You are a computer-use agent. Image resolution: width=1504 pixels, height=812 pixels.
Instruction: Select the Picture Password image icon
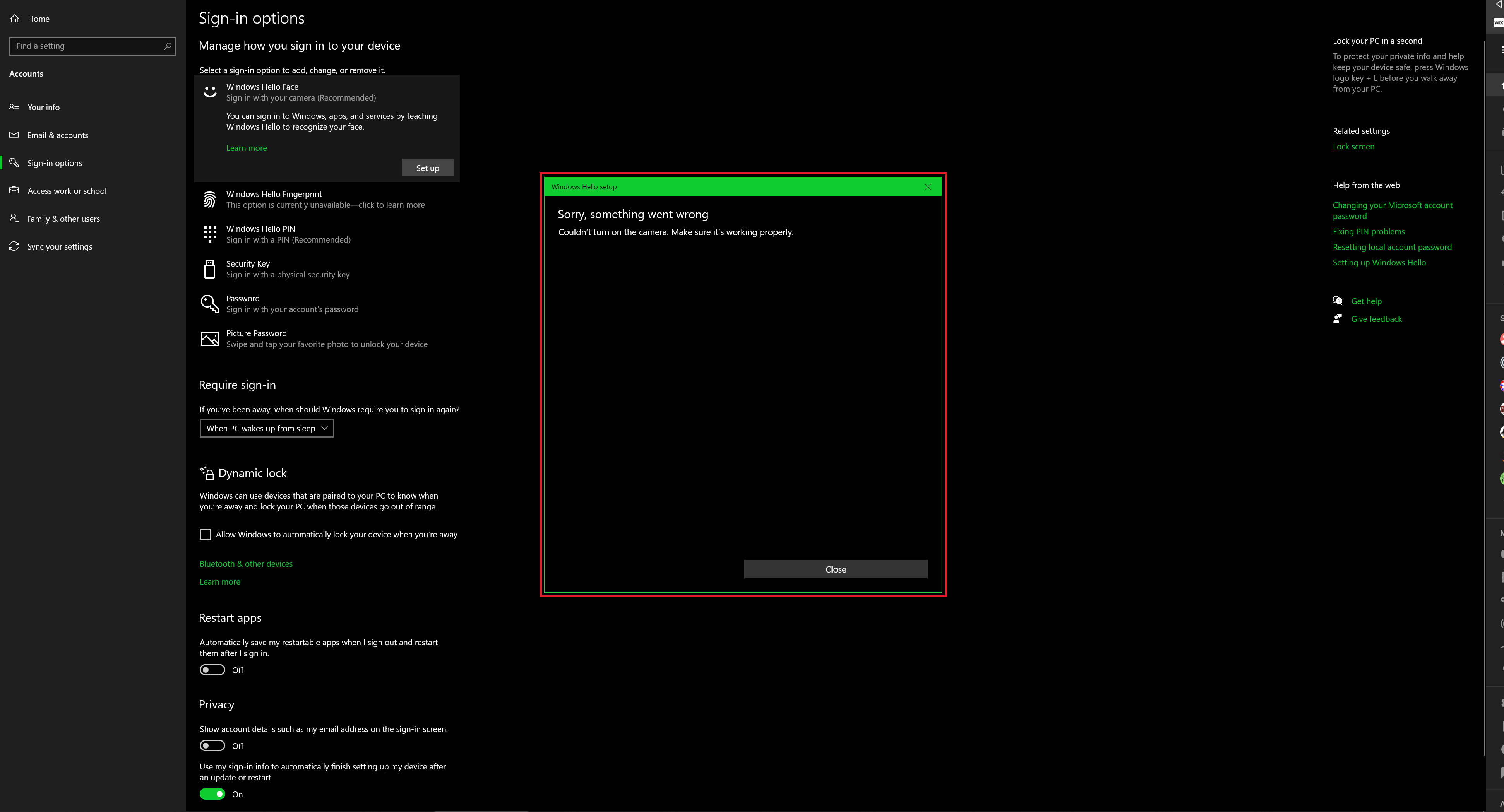210,338
